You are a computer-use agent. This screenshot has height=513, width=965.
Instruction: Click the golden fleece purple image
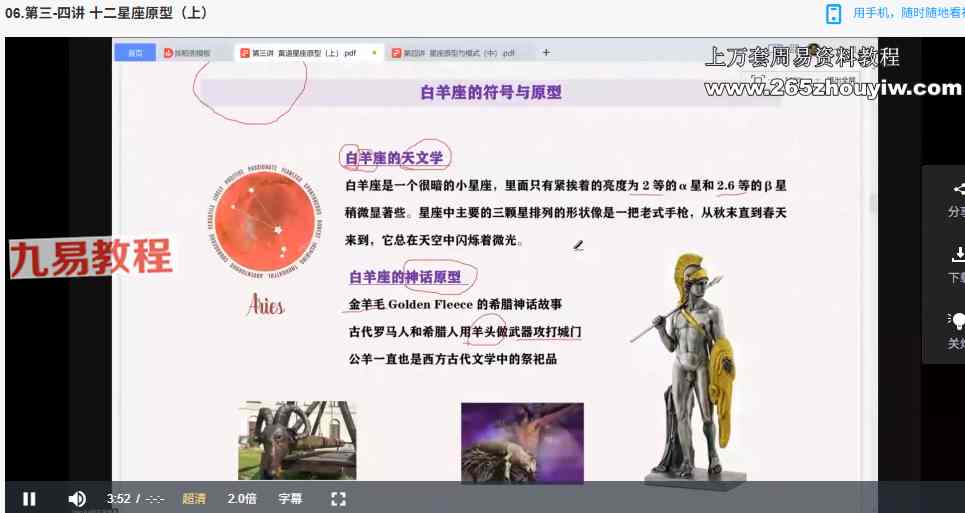click(522, 441)
